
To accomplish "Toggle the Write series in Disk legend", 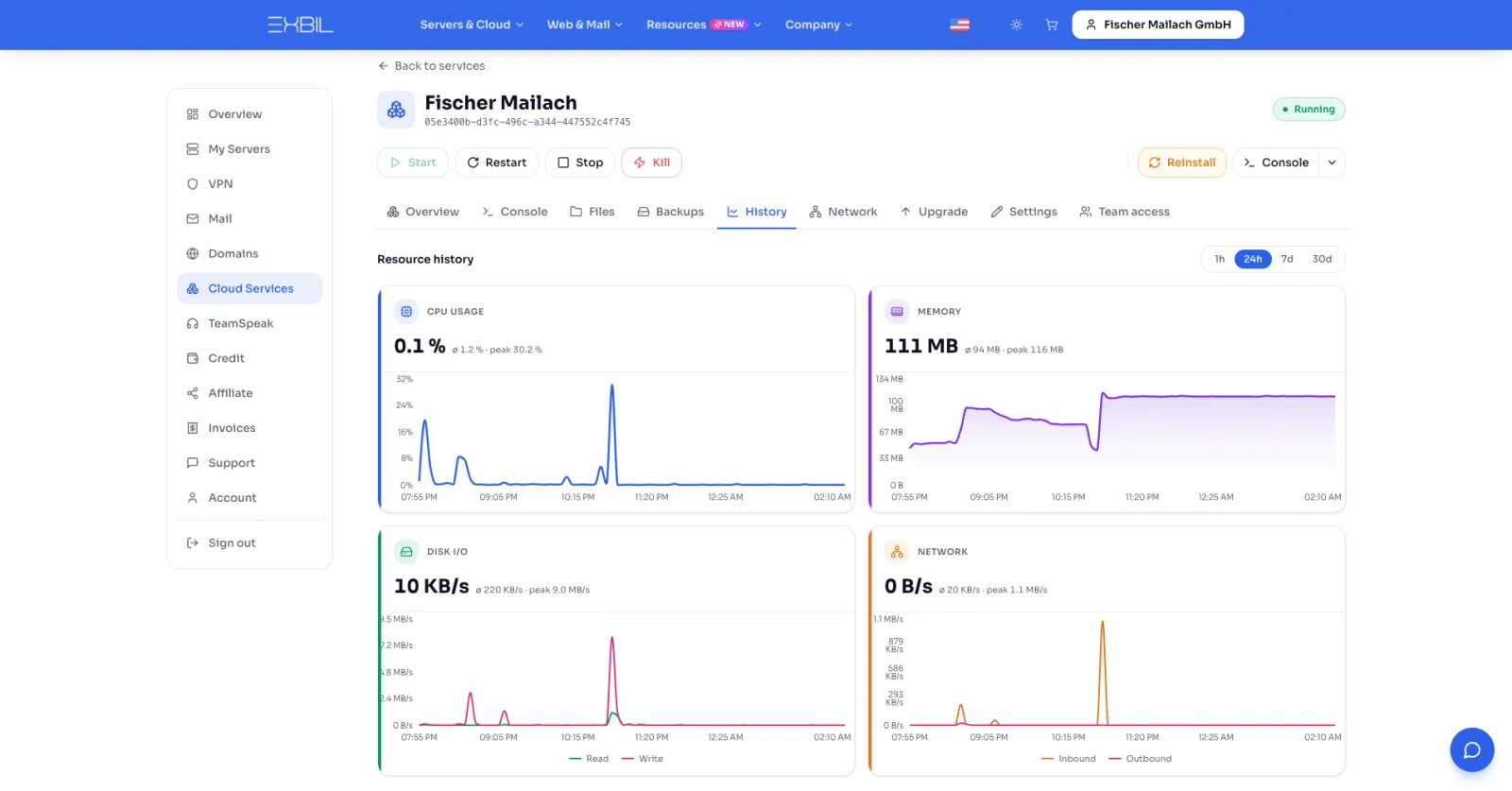I will click(643, 759).
